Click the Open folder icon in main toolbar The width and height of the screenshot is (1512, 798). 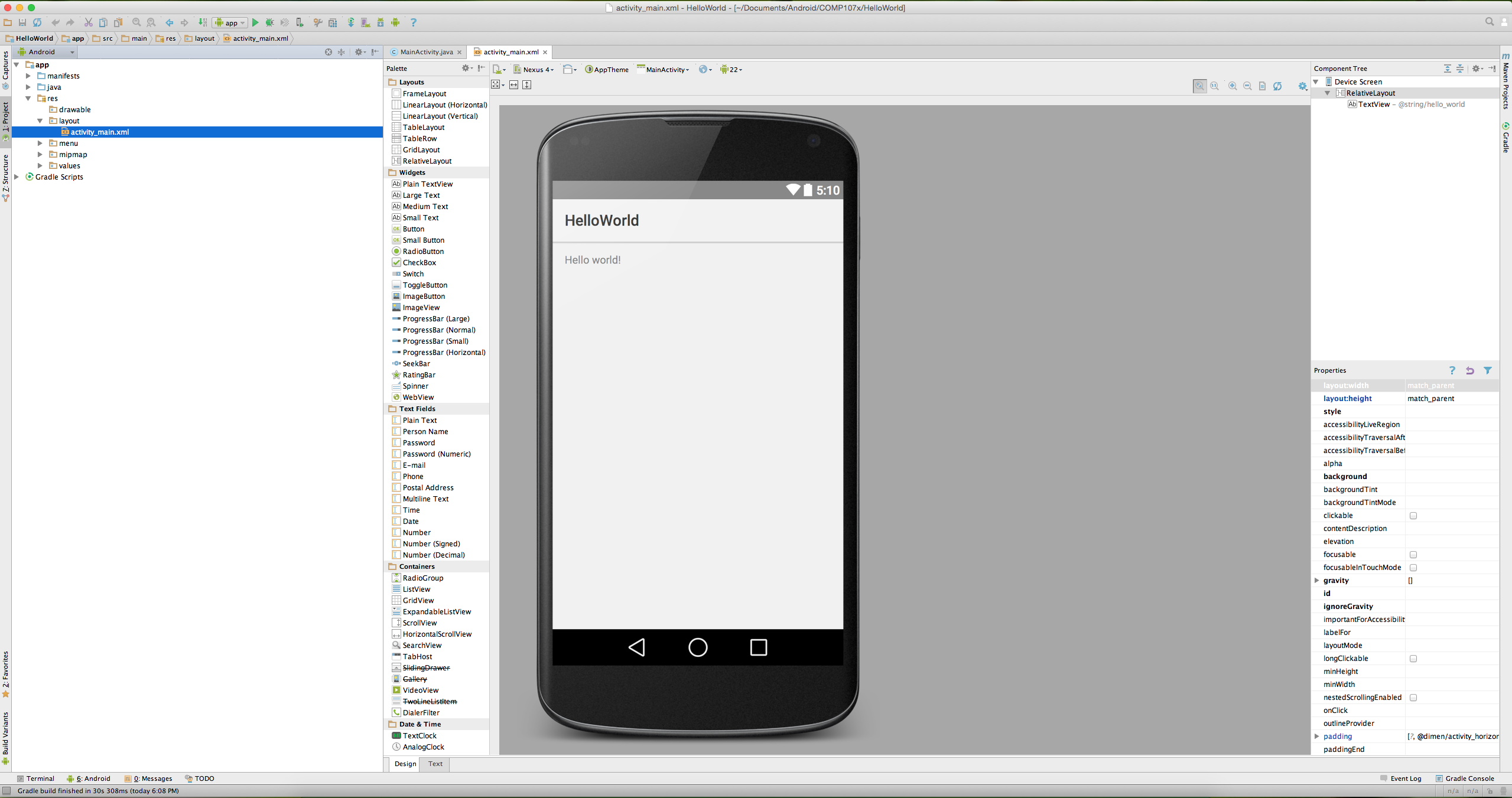click(x=8, y=22)
